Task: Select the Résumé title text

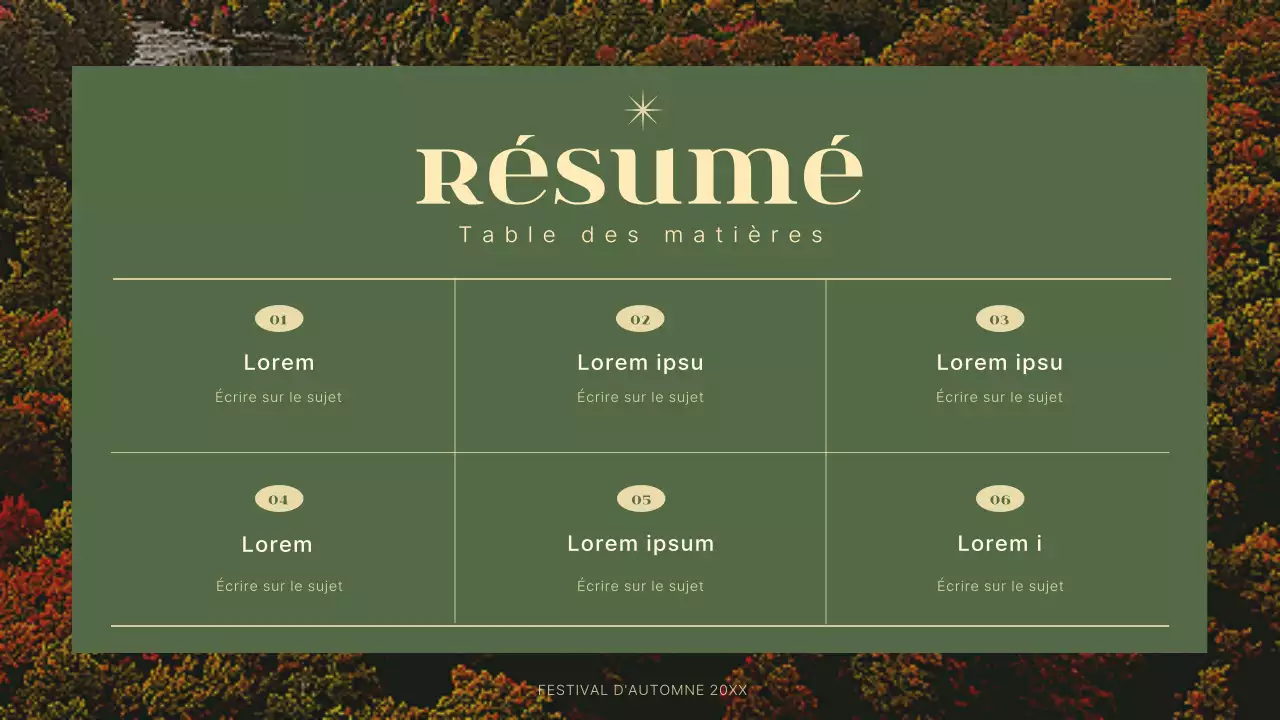Action: tap(640, 172)
